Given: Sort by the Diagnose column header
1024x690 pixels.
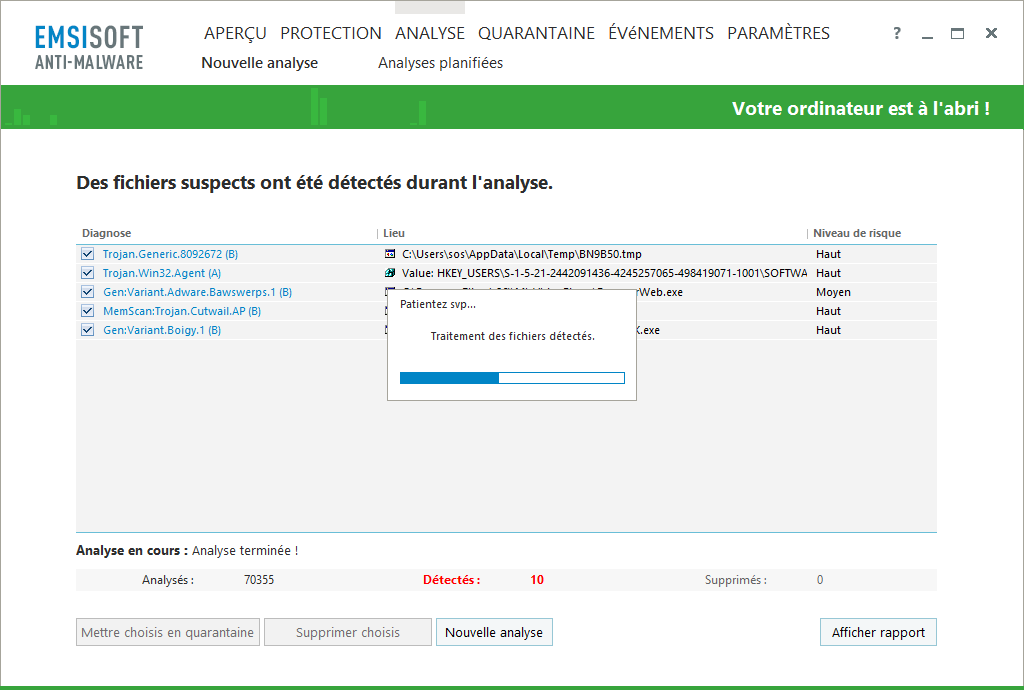Looking at the screenshot, I should click(x=107, y=233).
